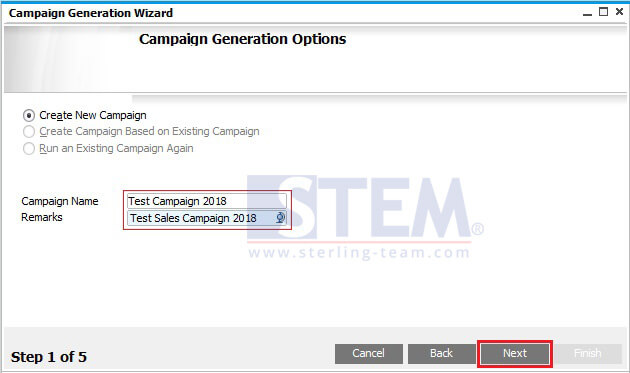Click the greyed-out Finish button
Screen dimensions: 630x373
pyautogui.click(x=588, y=353)
